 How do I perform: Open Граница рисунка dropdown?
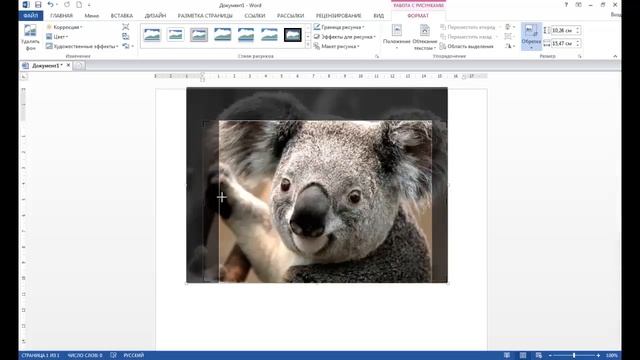coord(339,27)
